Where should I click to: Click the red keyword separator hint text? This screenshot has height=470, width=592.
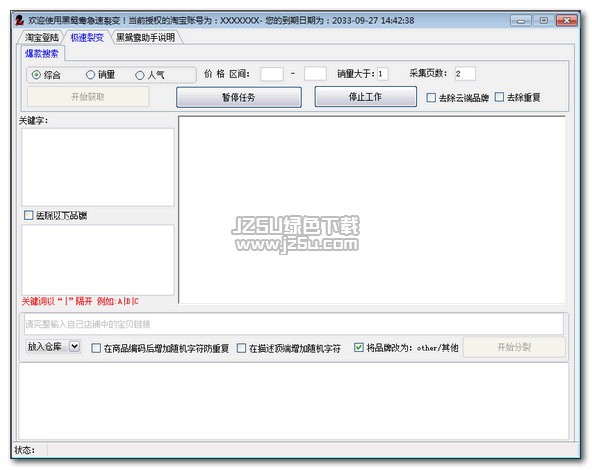click(x=80, y=301)
